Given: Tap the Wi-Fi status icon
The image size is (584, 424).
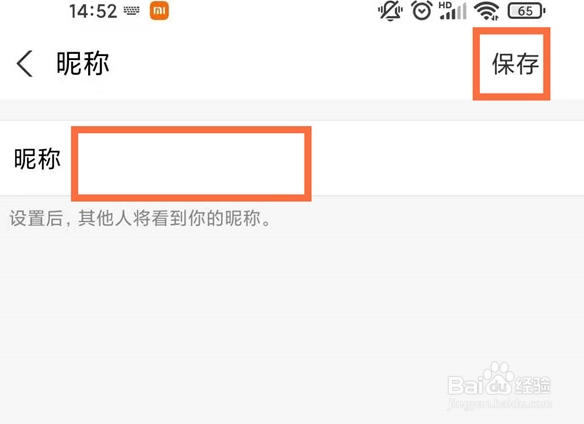Looking at the screenshot, I should click(486, 11).
